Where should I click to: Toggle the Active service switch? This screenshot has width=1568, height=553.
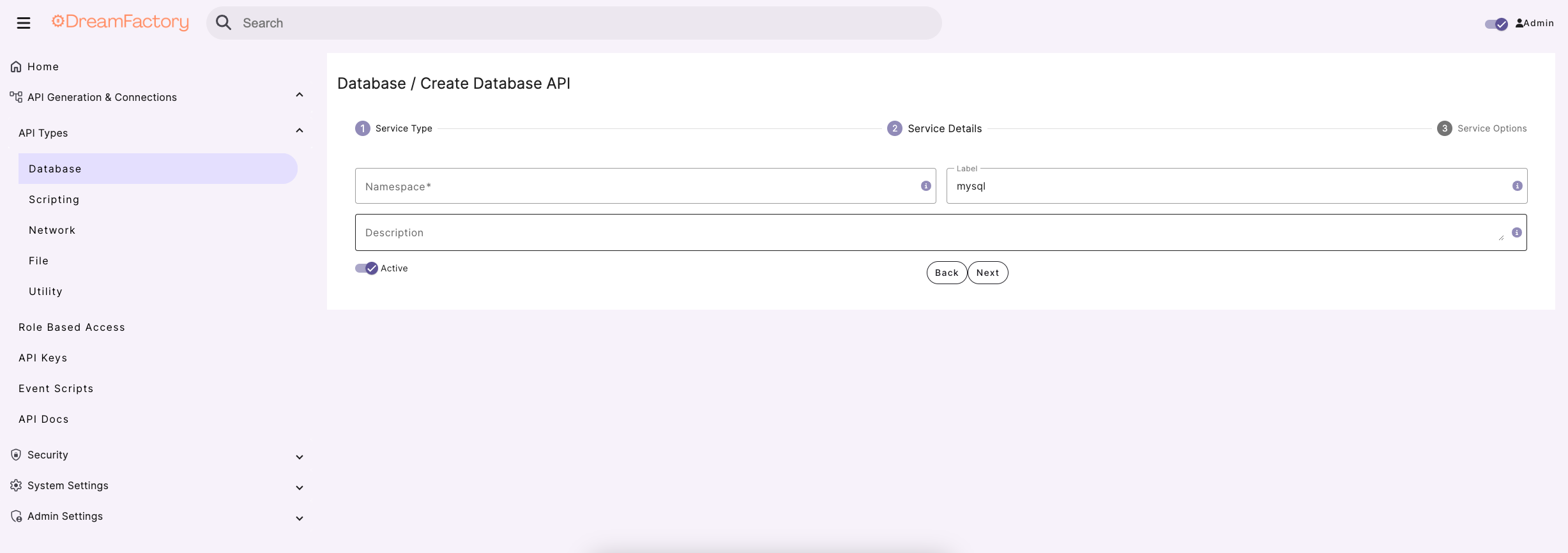point(367,268)
